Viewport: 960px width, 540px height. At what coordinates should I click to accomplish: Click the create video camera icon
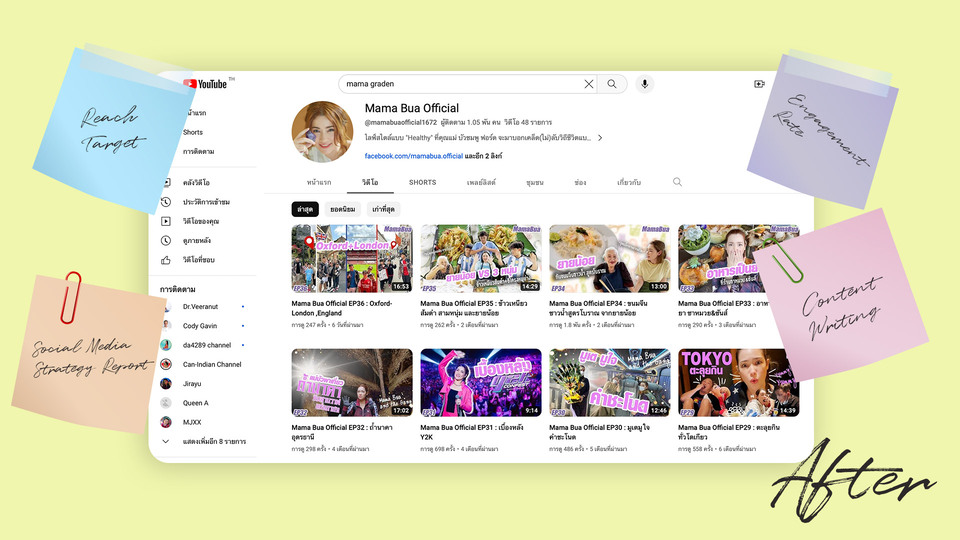tap(759, 84)
